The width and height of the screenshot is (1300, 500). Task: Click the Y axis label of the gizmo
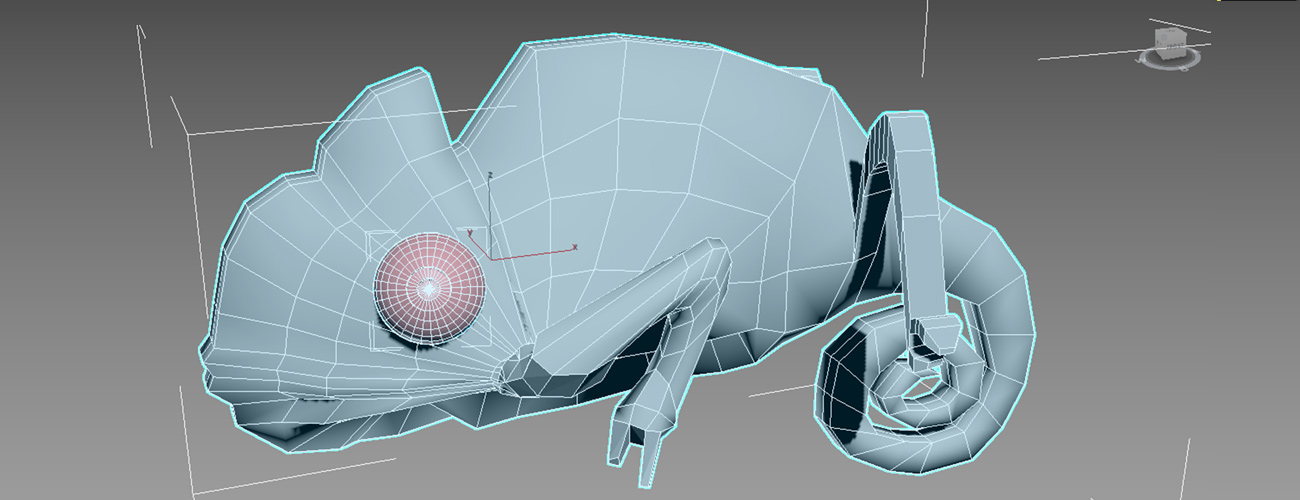point(470,232)
